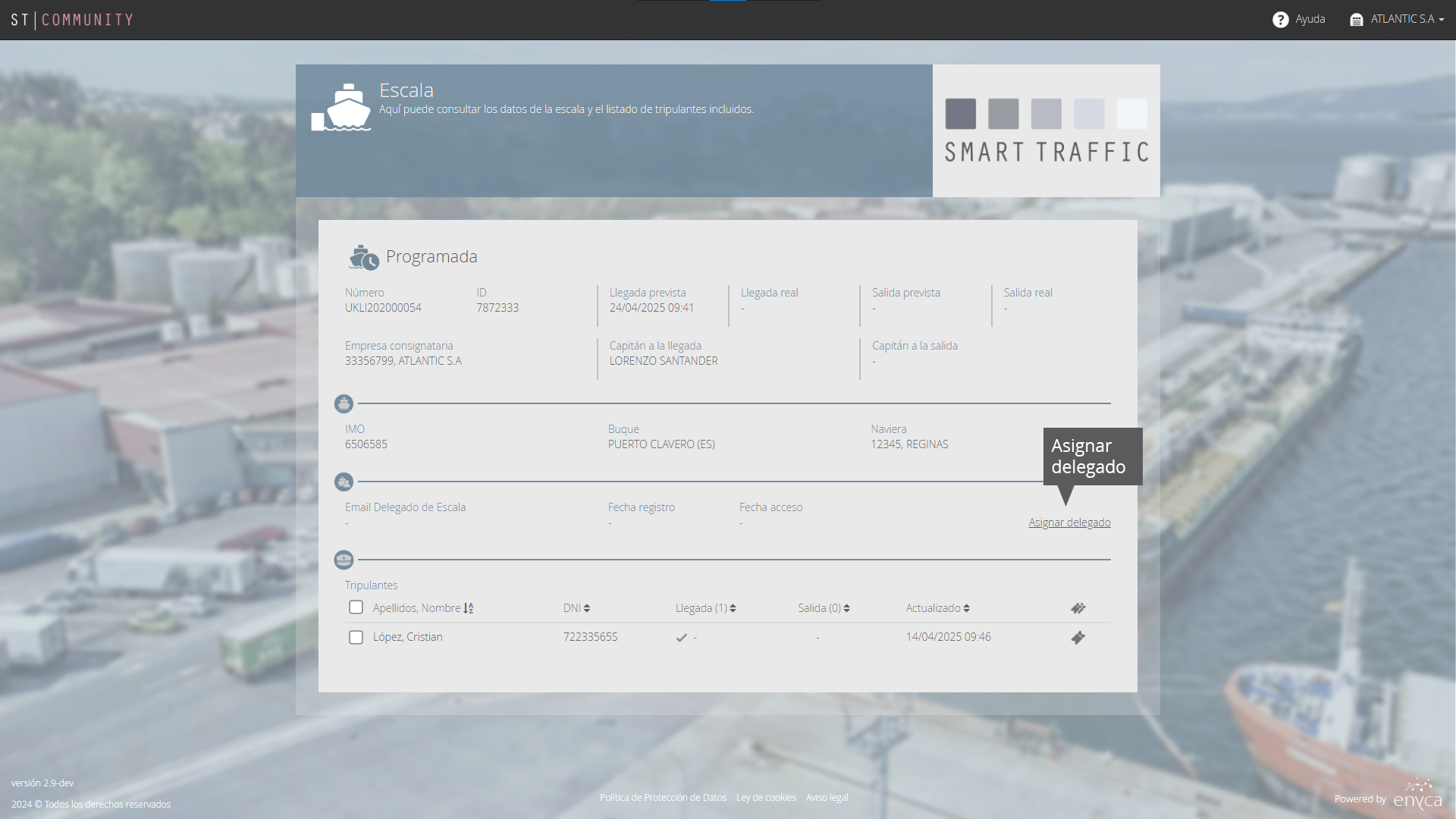1456x819 pixels.
Task: Click the tickets icon in table header
Action: pos(1078,608)
